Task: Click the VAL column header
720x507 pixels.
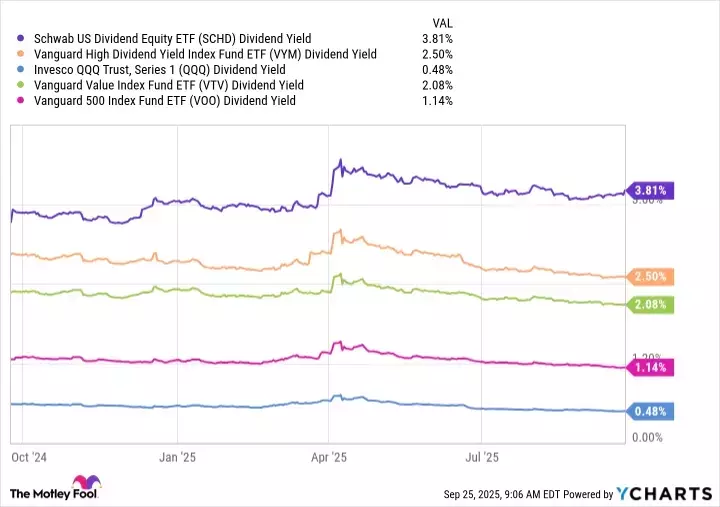Action: (x=441, y=20)
